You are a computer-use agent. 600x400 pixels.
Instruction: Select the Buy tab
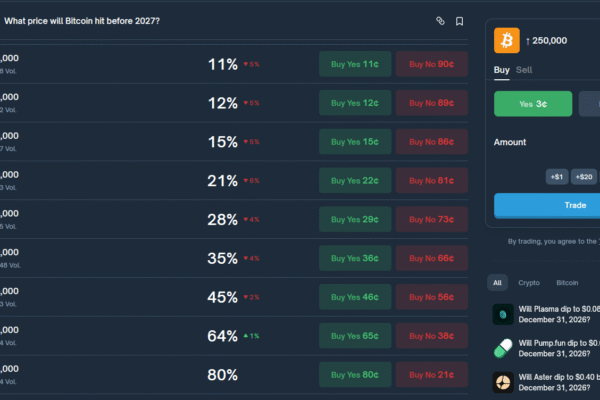pos(502,70)
